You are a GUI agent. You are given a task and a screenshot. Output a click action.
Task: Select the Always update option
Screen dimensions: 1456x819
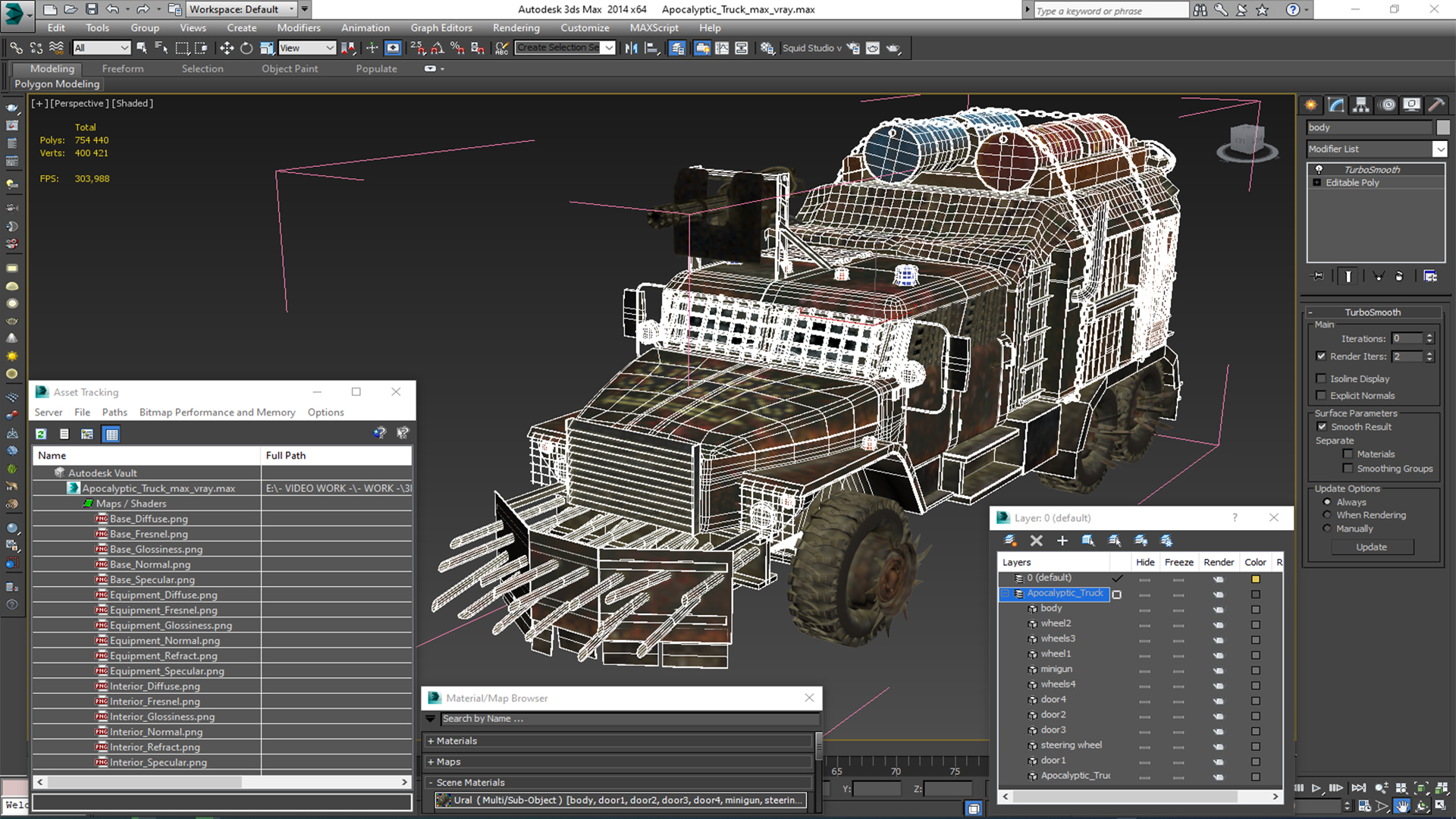tap(1327, 502)
